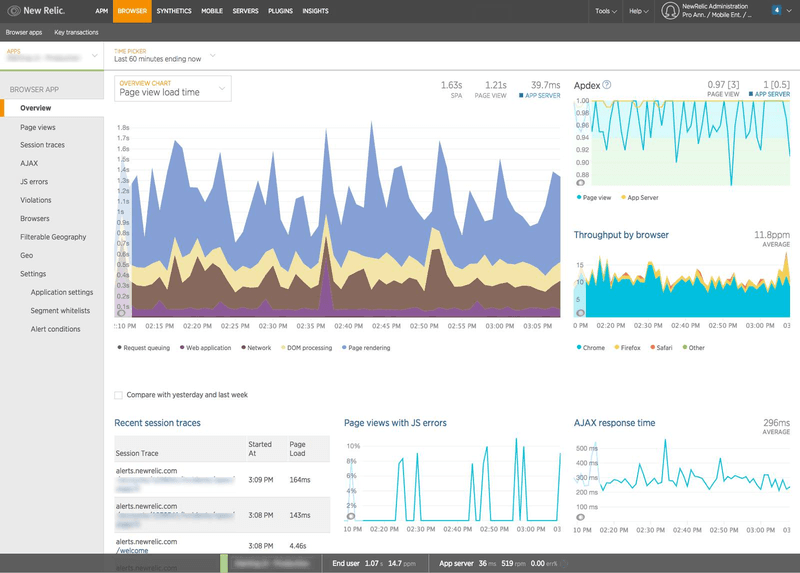Image resolution: width=800 pixels, height=573 pixels.
Task: Open the Overview Chart dropdown
Action: [x=173, y=88]
